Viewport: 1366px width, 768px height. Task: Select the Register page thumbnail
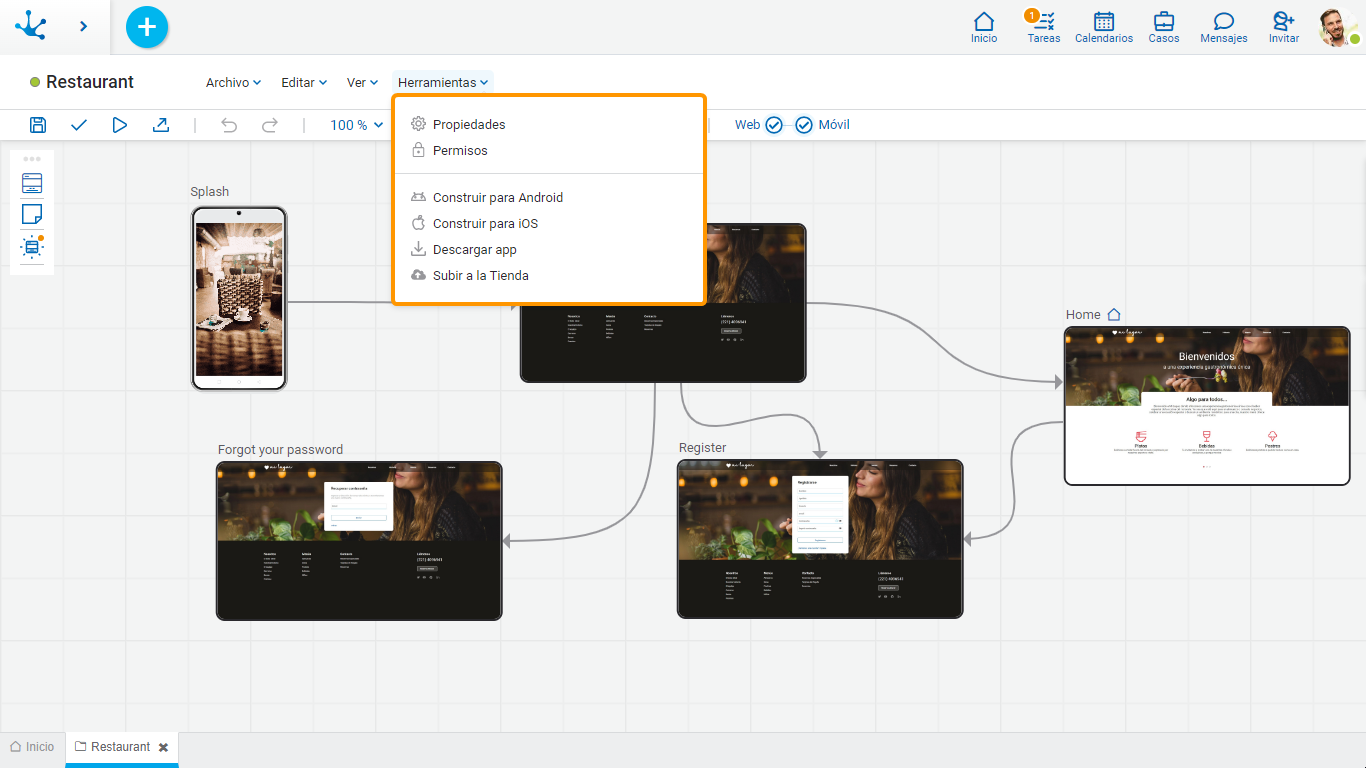[820, 539]
